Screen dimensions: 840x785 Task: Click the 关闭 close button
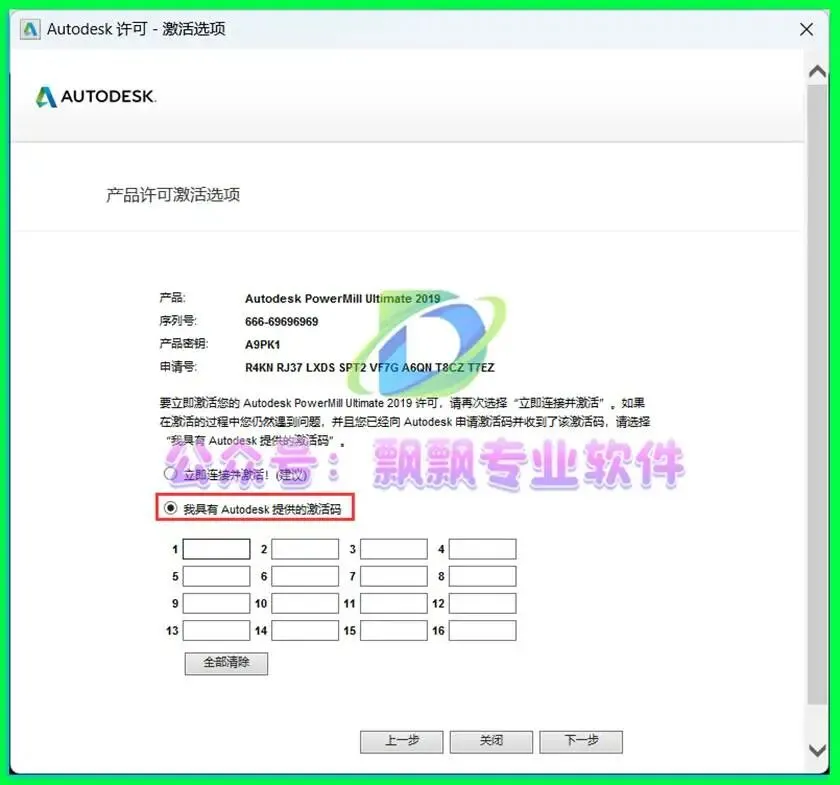point(491,742)
